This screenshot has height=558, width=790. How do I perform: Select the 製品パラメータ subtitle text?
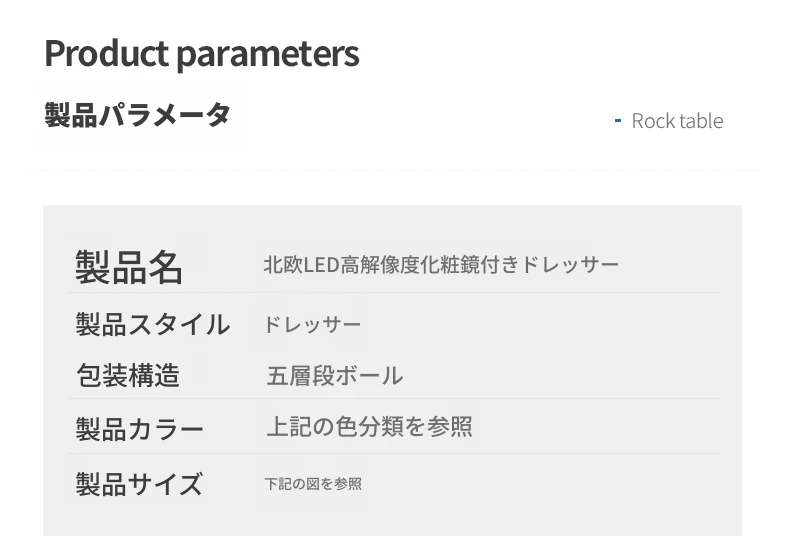(138, 115)
